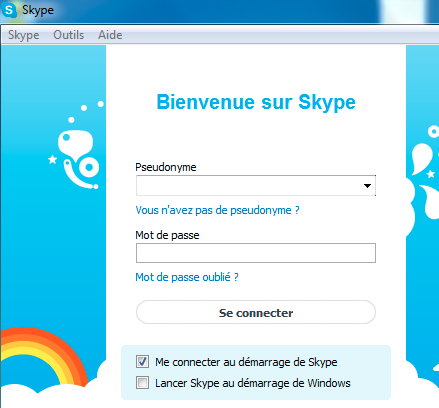Click the rainbow graphic at bottom left

pyautogui.click(x=43, y=357)
